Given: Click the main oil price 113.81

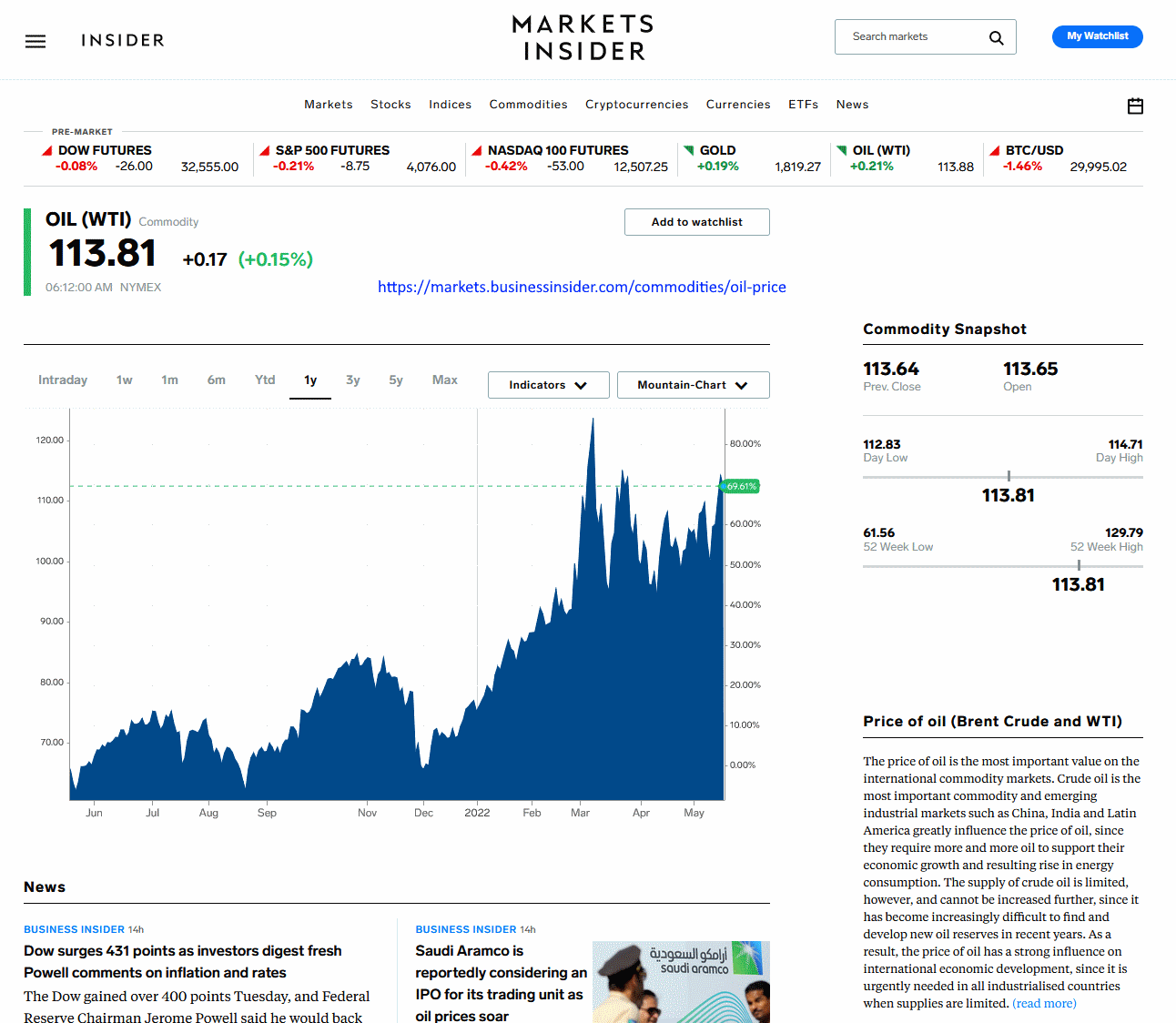Looking at the screenshot, I should tap(102, 253).
